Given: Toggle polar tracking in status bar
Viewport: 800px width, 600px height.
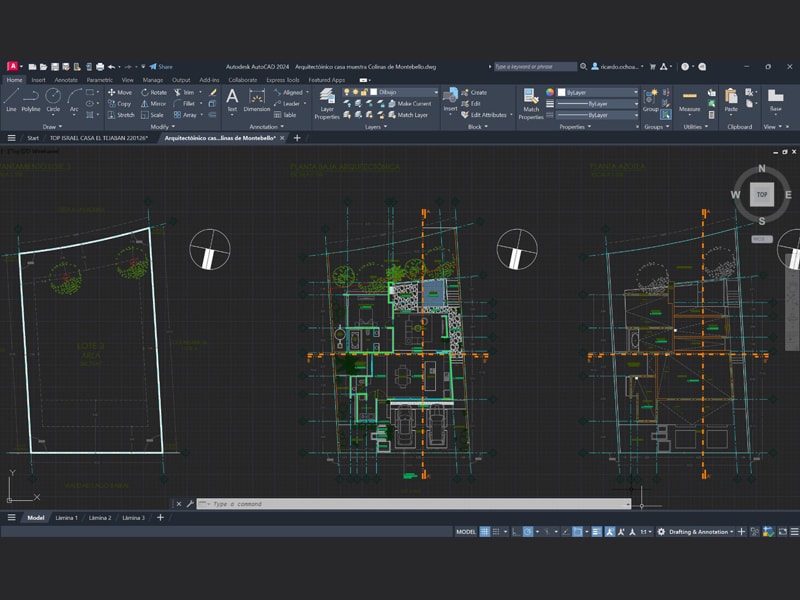Looking at the screenshot, I should coord(528,532).
